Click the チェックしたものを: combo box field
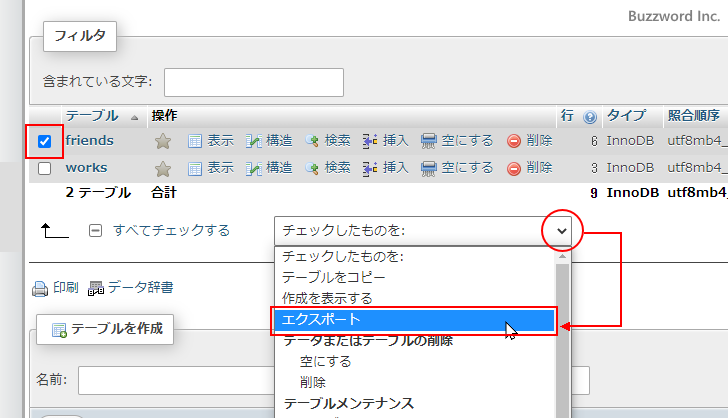This screenshot has height=418, width=728. (422, 231)
